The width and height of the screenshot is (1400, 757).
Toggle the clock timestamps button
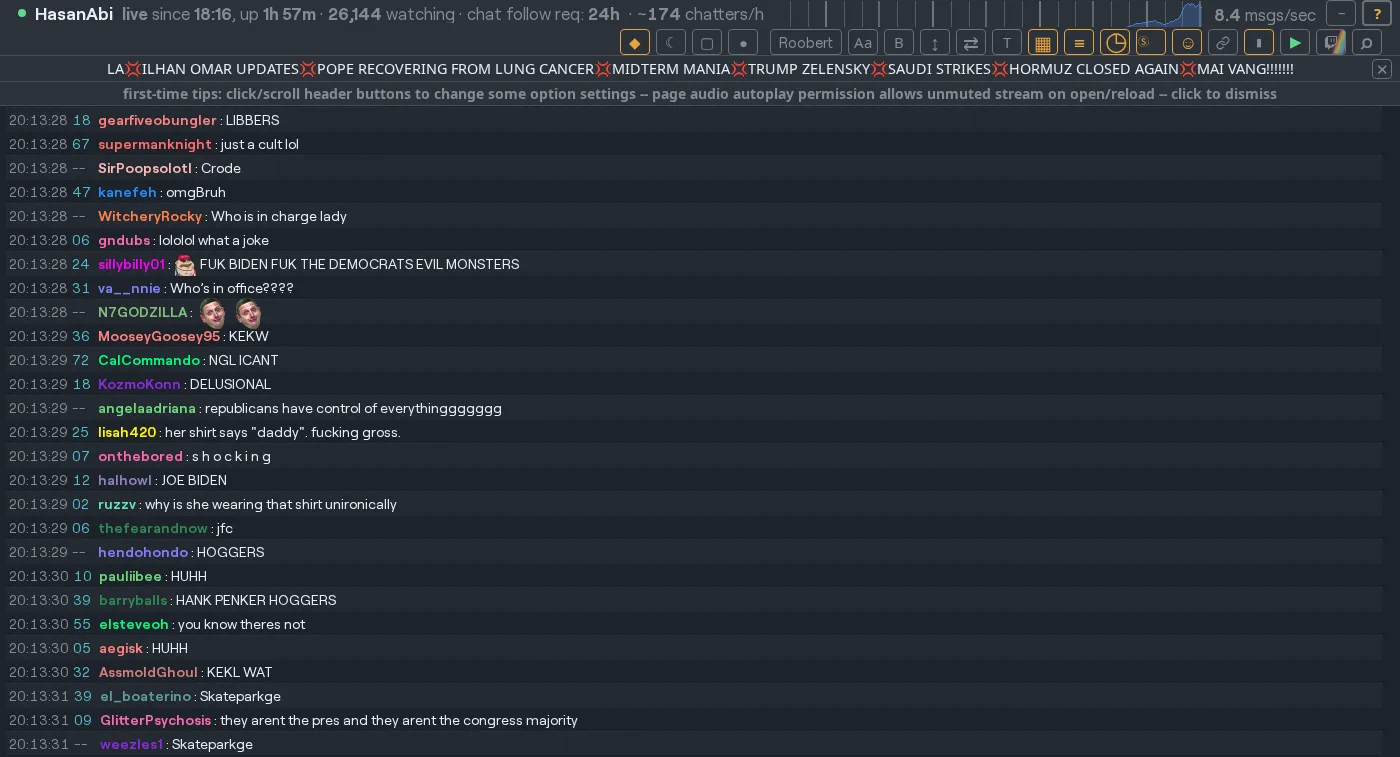[x=1115, y=43]
